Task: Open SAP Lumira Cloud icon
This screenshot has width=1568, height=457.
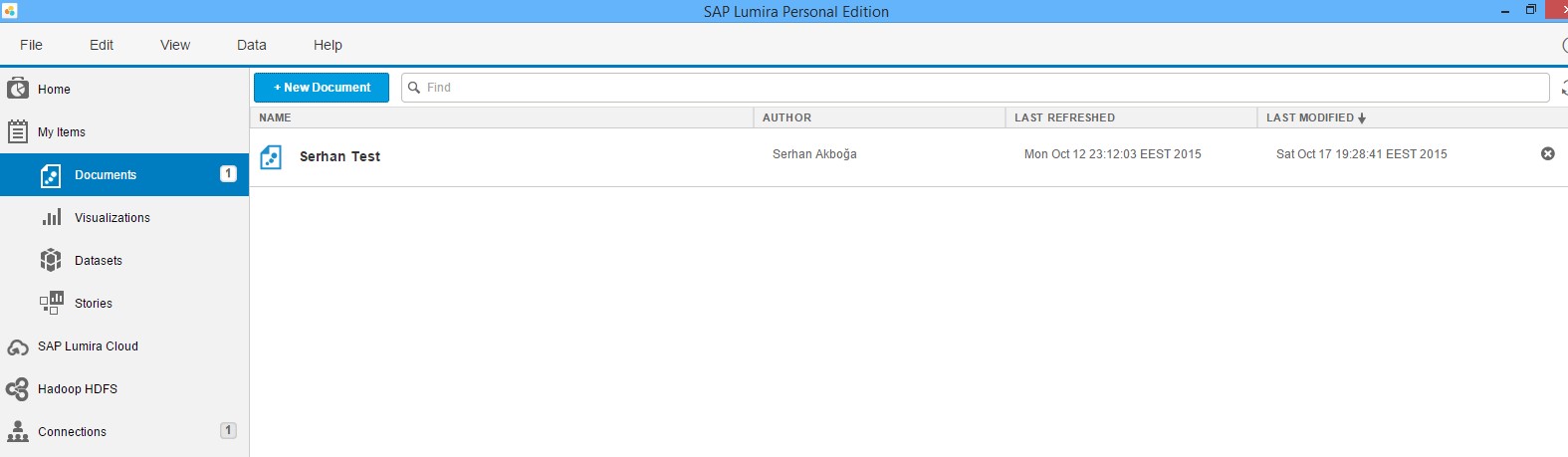Action: 18,346
